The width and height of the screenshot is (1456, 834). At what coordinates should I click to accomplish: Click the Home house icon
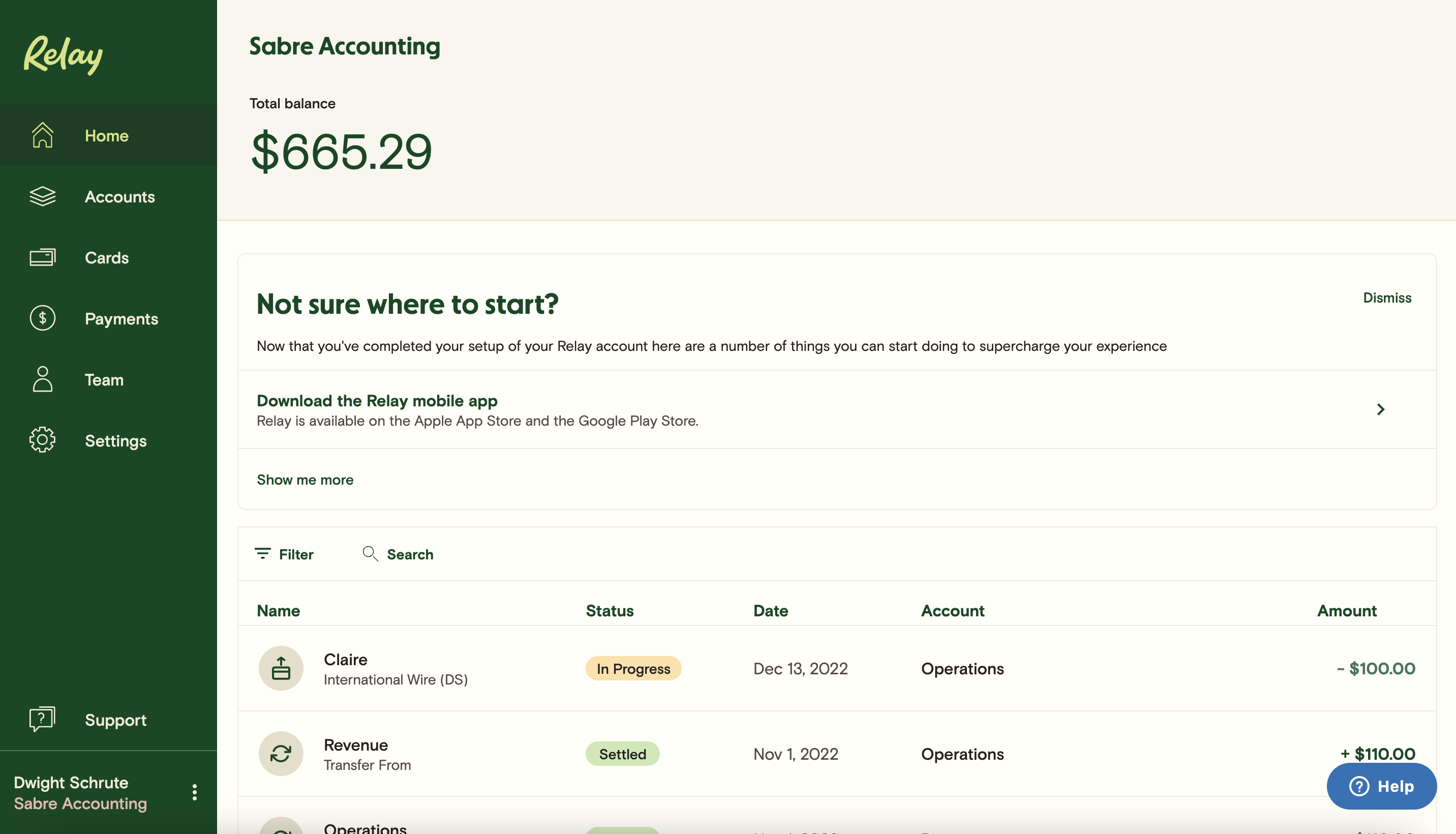click(x=42, y=135)
